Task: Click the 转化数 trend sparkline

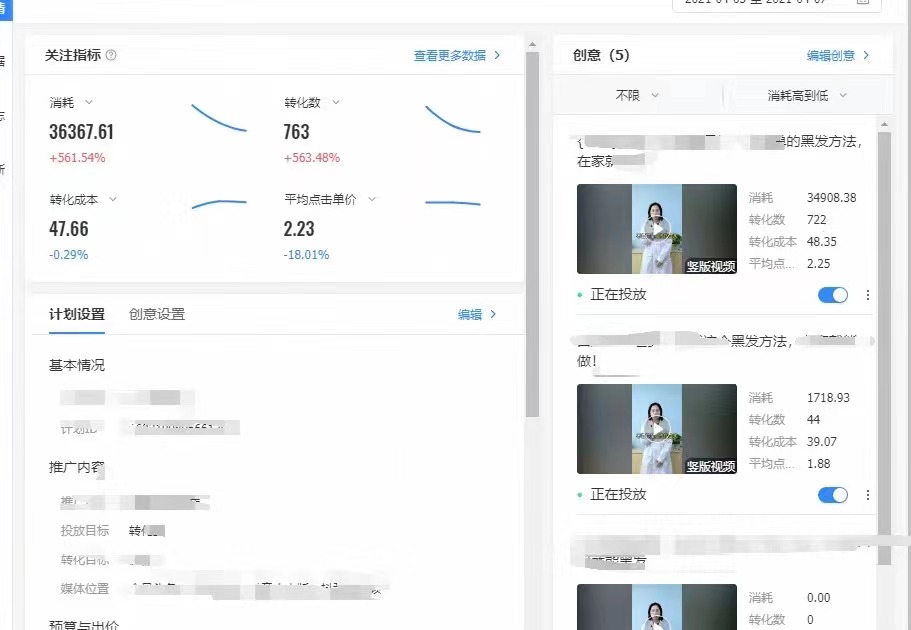Action: click(453, 120)
